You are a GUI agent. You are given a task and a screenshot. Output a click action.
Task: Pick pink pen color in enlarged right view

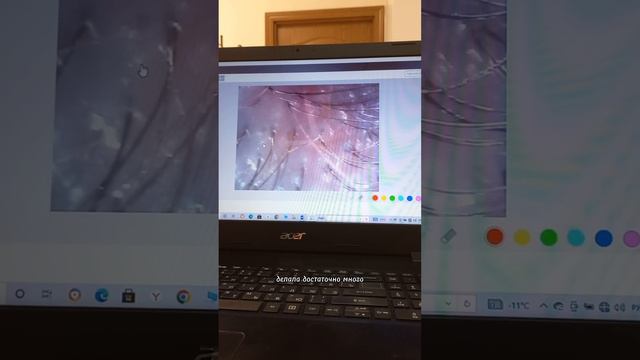[x=632, y=239]
